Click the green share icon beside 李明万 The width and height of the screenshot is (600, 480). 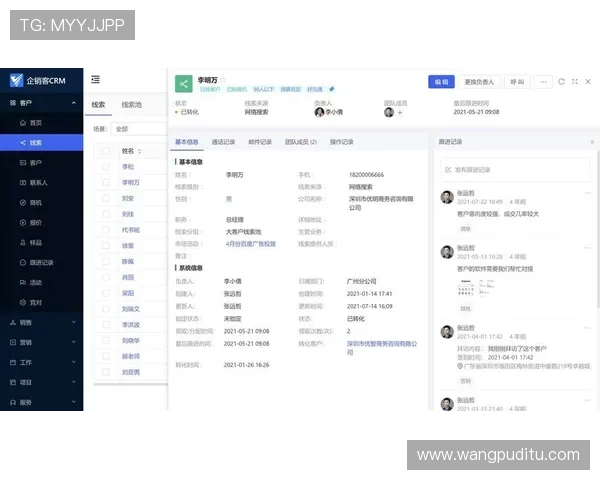[183, 84]
